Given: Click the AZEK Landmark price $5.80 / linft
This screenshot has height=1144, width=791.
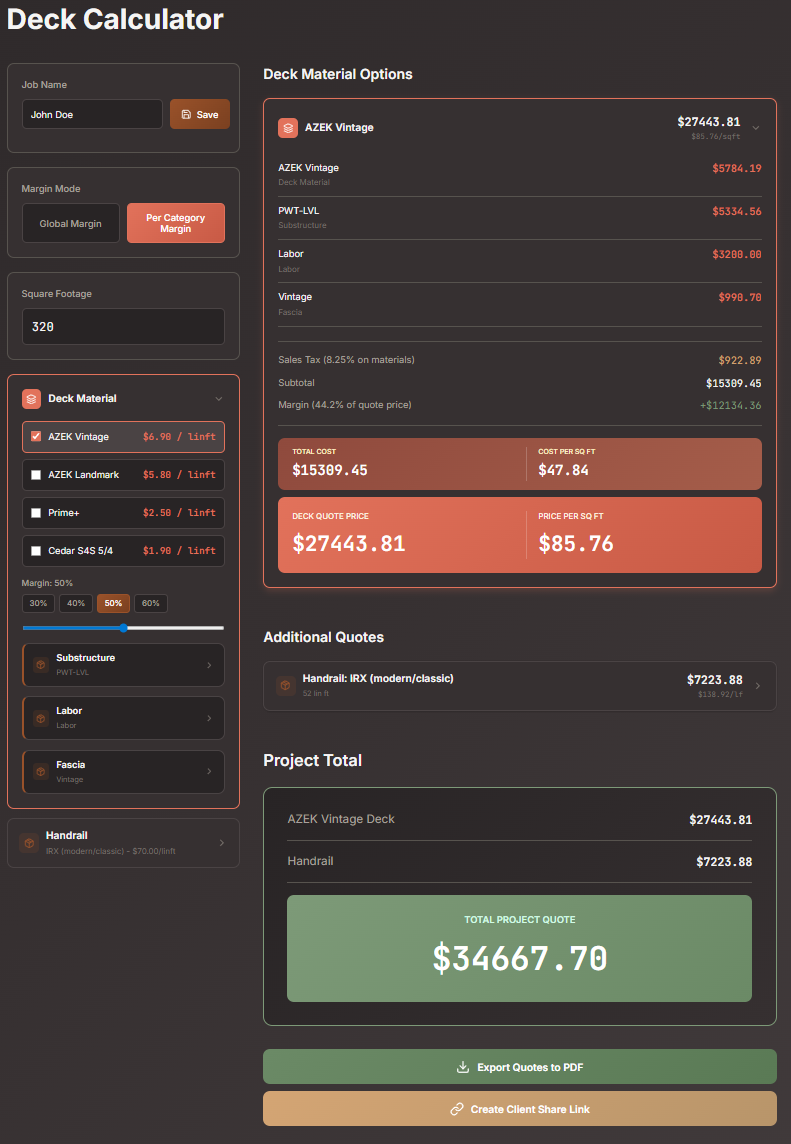Looking at the screenshot, I should click(x=180, y=475).
